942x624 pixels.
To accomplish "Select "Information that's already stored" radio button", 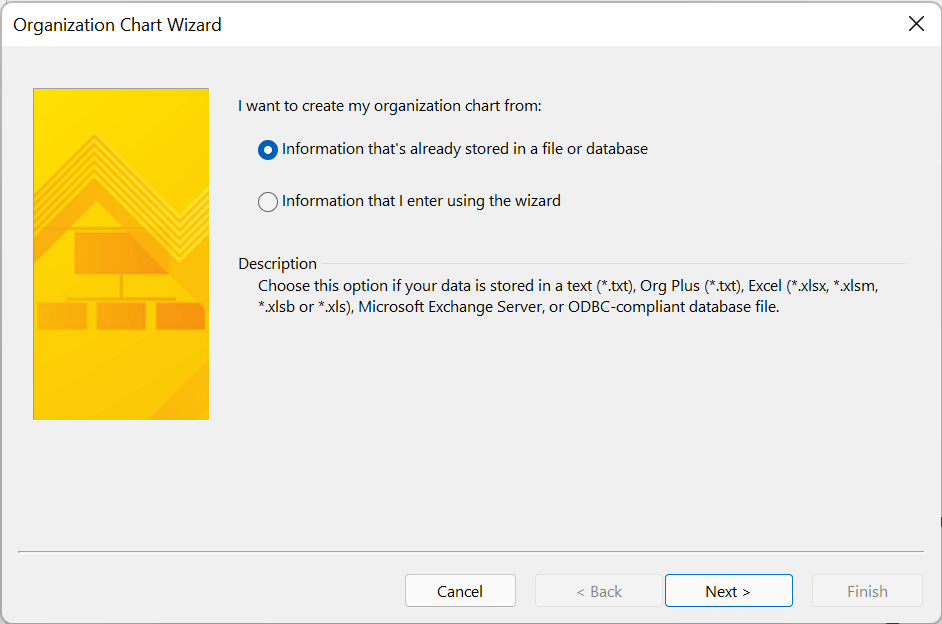I will (268, 149).
